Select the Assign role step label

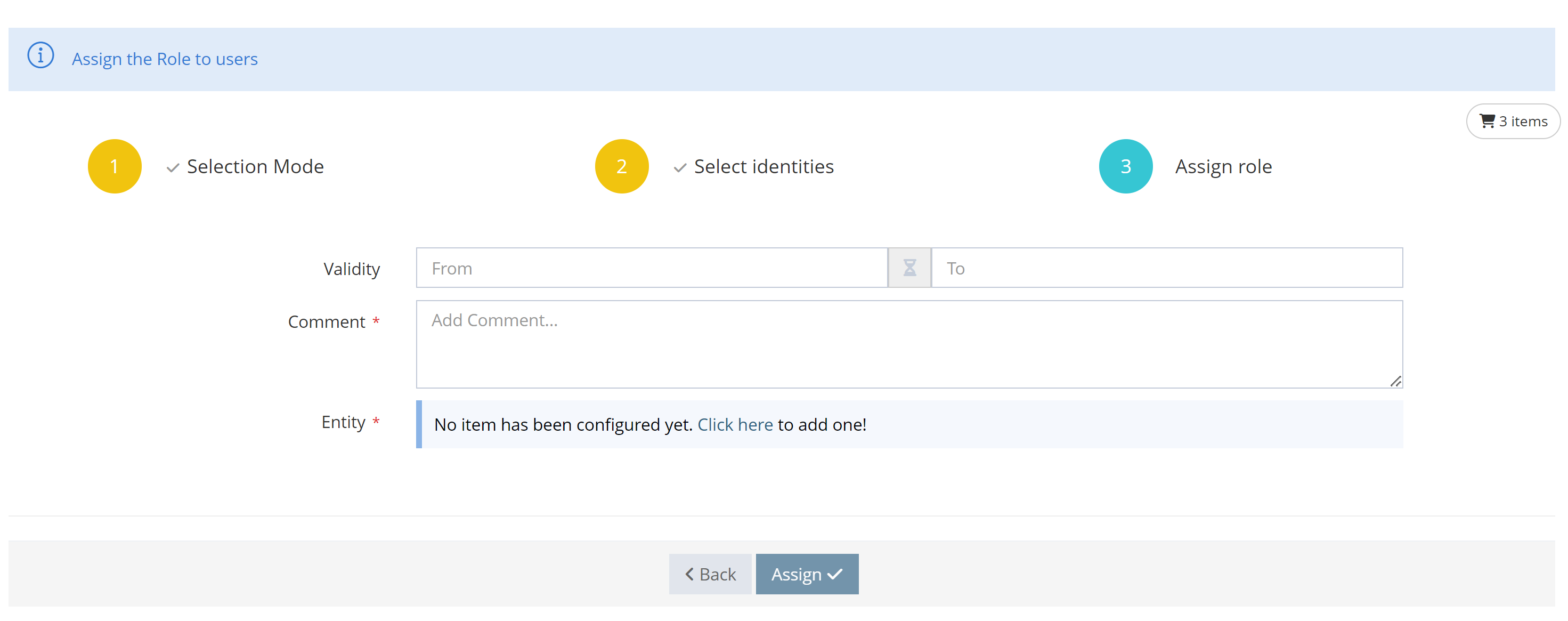[1223, 166]
